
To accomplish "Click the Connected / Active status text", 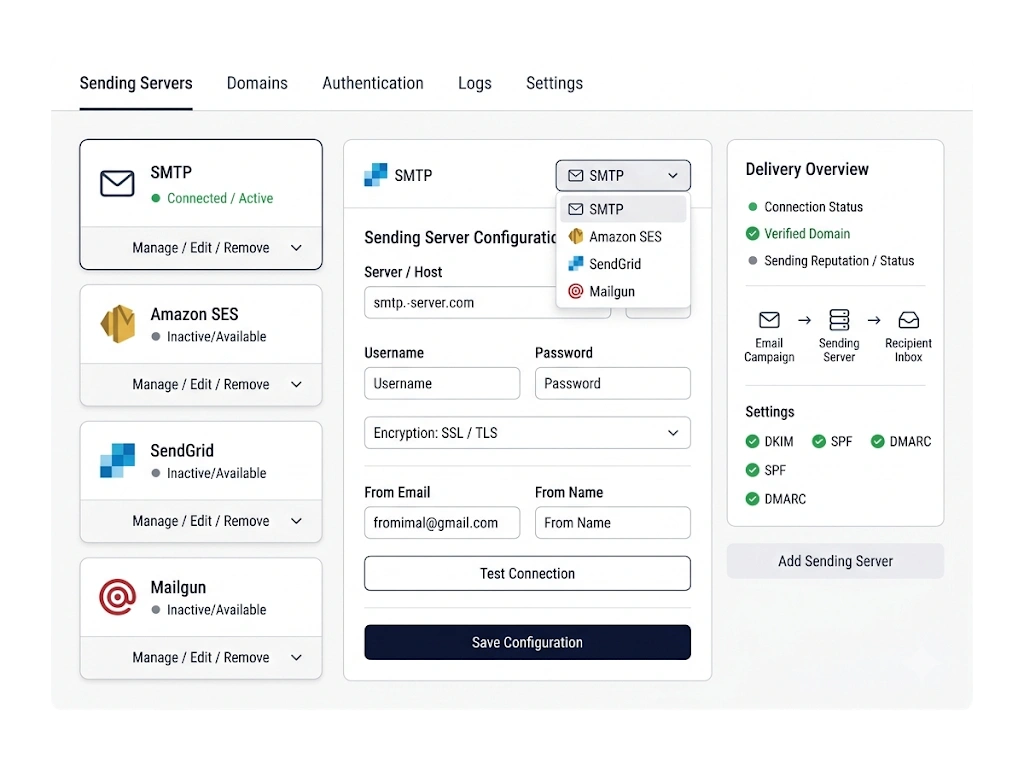I will coord(220,198).
